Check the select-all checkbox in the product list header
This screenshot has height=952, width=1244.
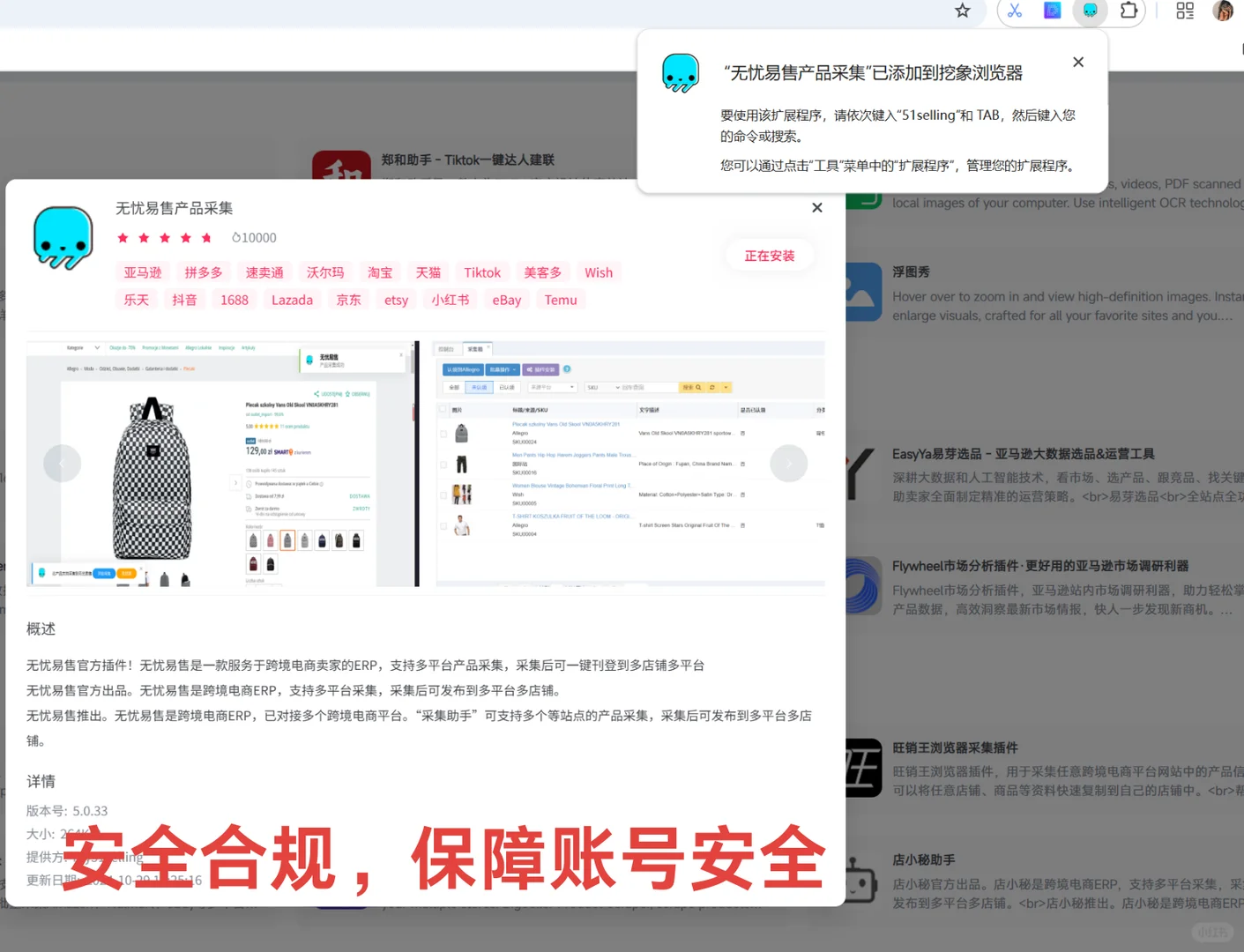tap(441, 409)
